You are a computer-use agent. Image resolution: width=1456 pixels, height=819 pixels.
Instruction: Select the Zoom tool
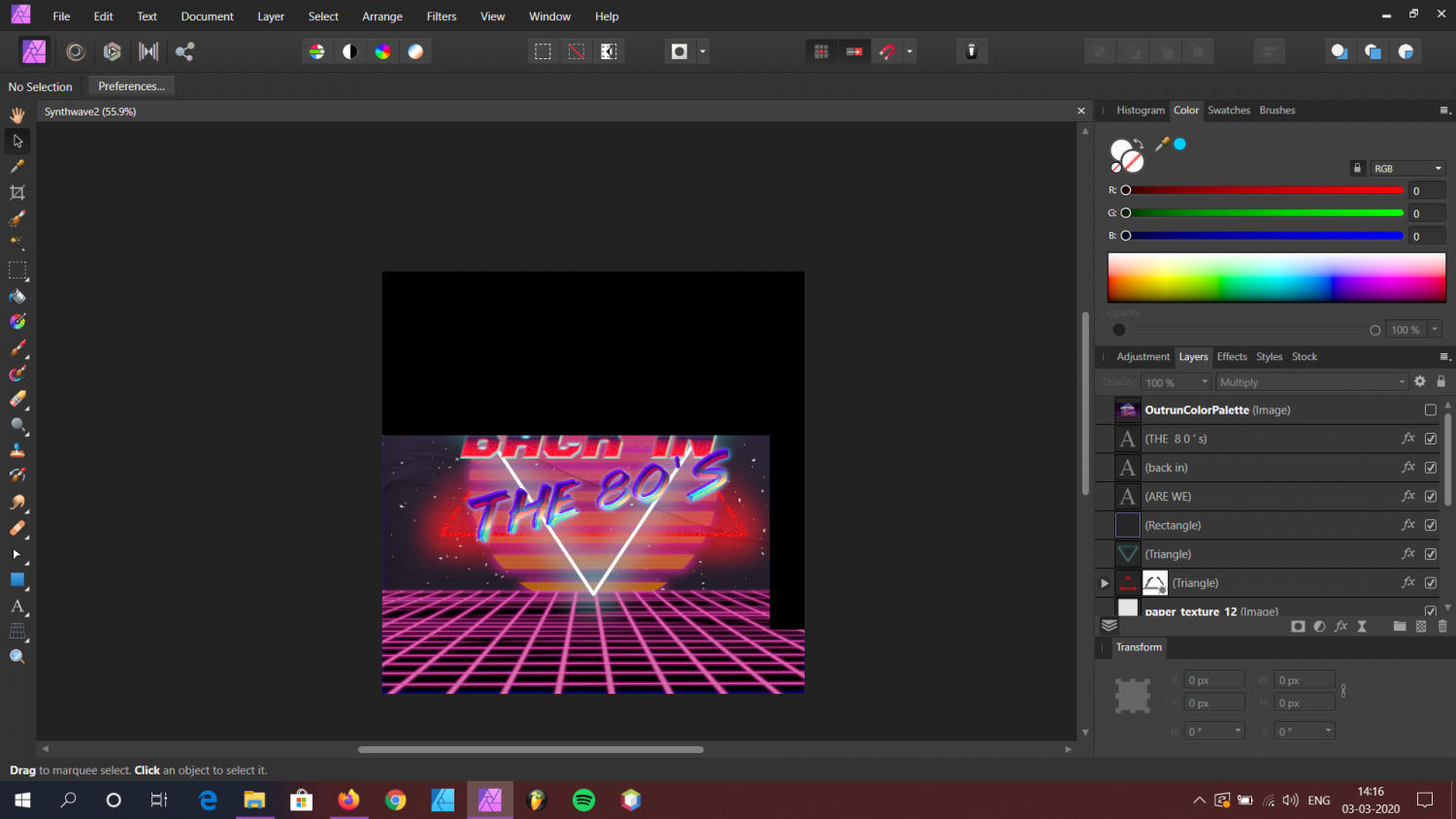tap(17, 656)
